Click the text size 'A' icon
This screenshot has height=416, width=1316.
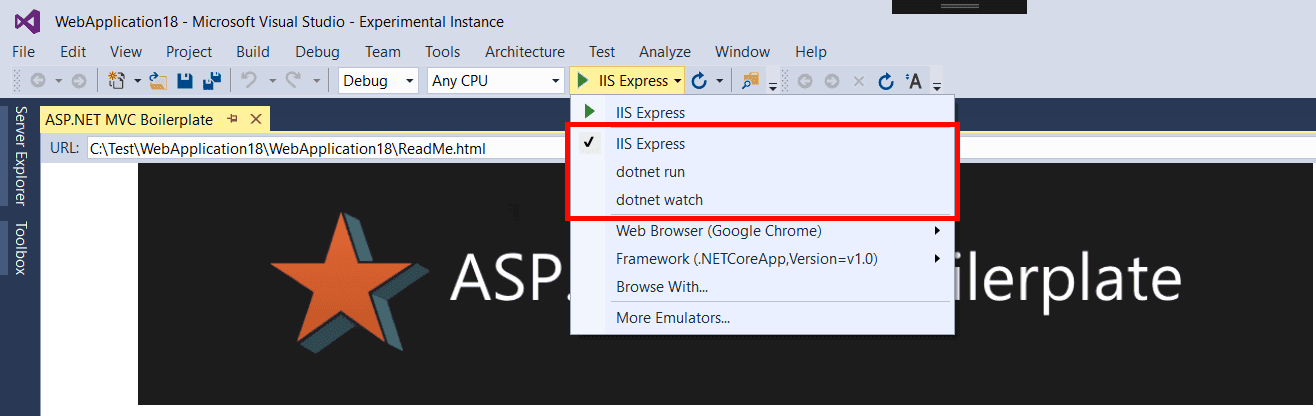point(913,81)
